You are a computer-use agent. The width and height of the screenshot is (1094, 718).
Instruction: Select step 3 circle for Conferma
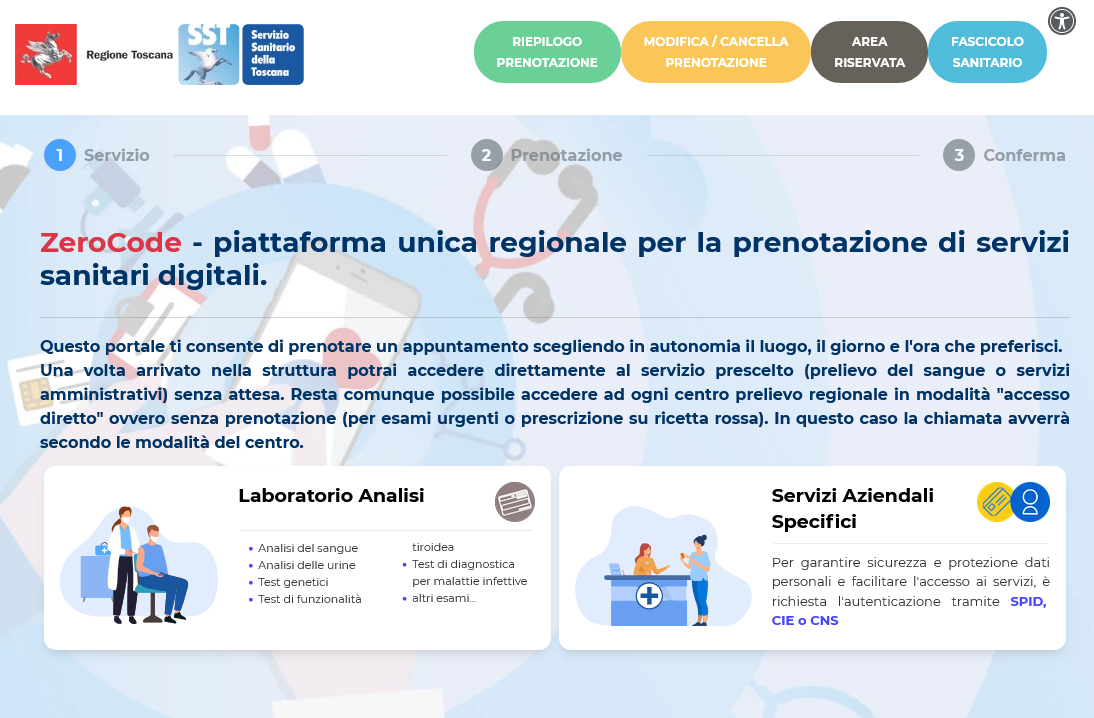[959, 155]
